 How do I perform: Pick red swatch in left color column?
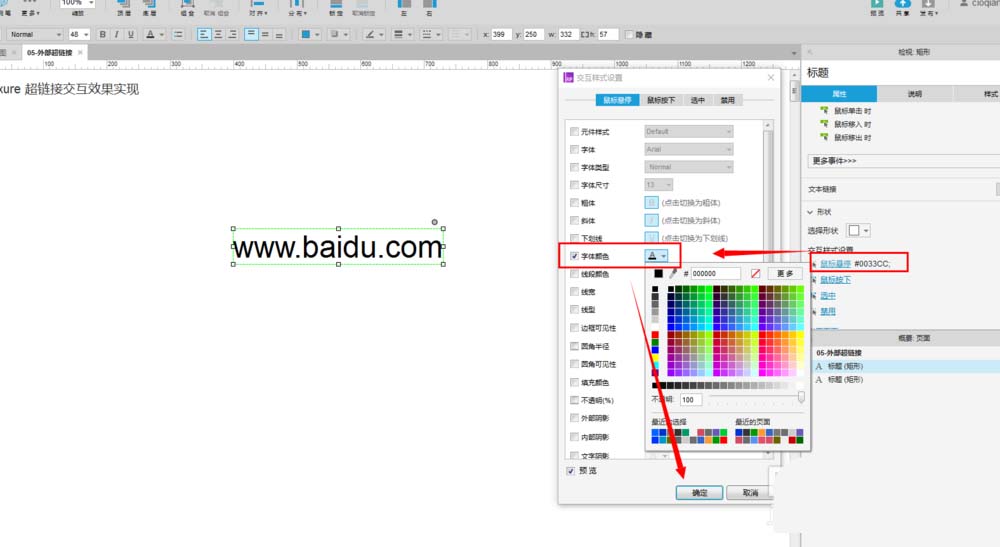(654, 335)
